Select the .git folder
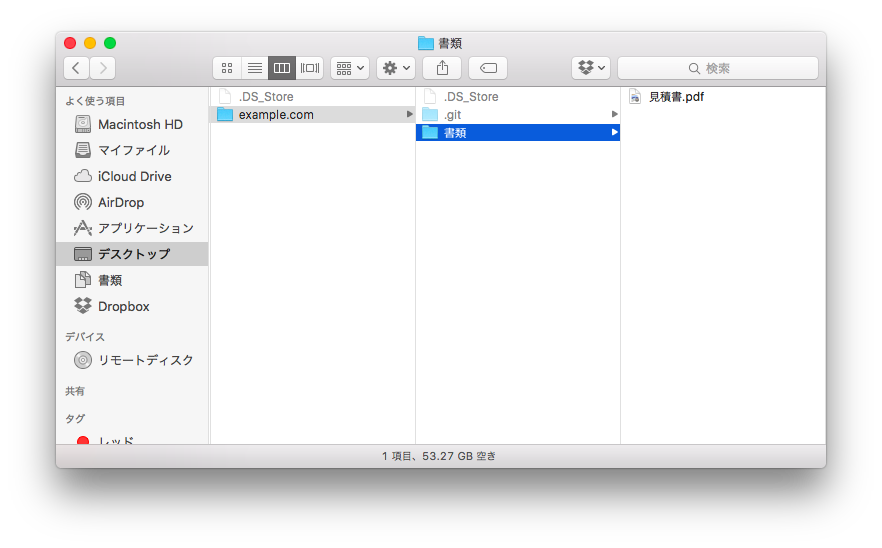This screenshot has width=882, height=548. (x=518, y=115)
